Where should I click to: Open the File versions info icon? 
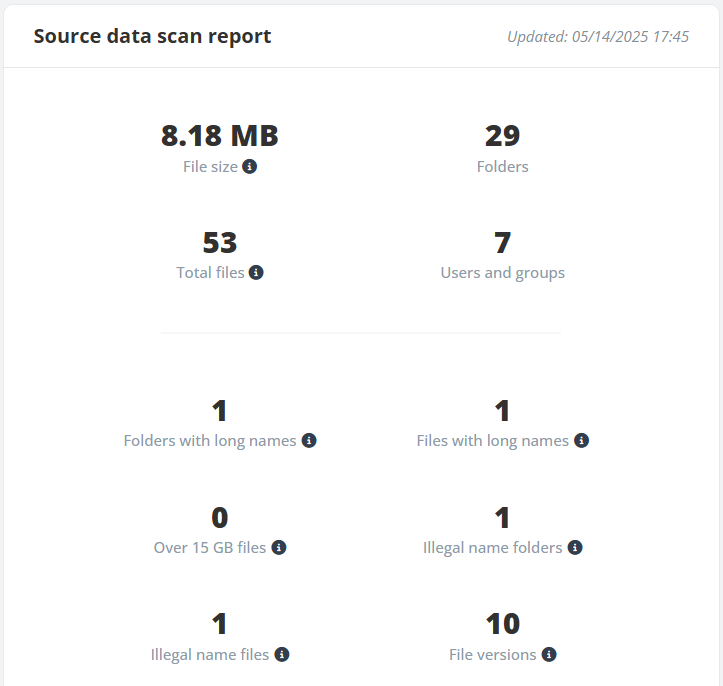[x=549, y=654]
